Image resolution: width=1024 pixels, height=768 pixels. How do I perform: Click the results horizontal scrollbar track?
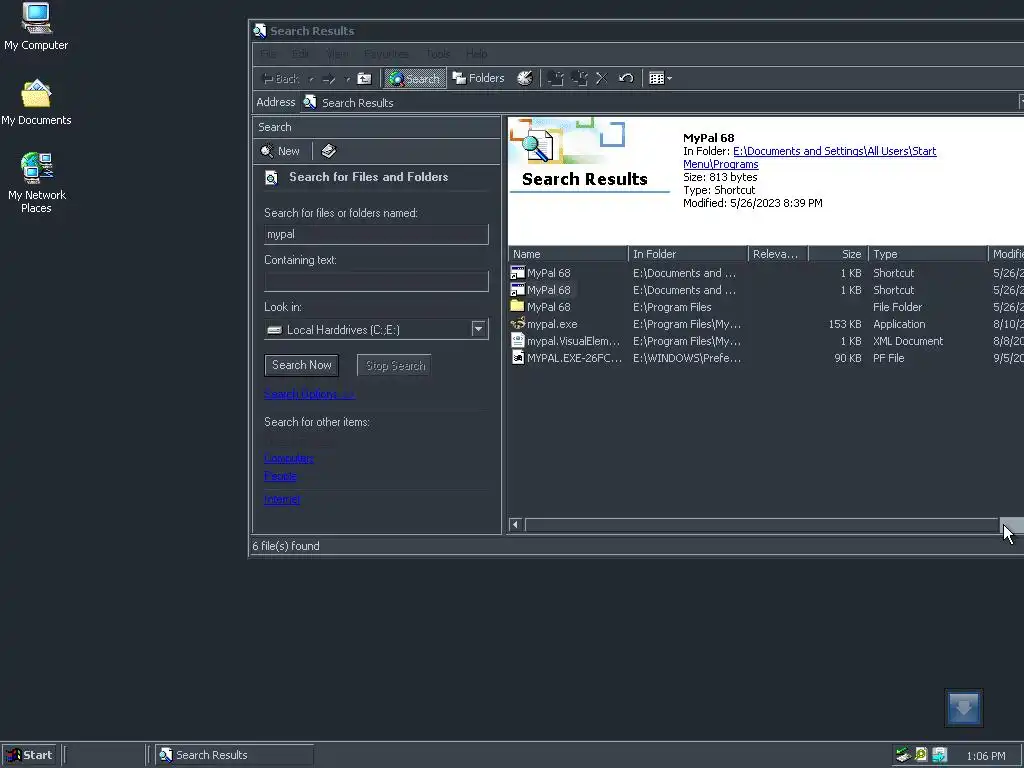[761, 524]
